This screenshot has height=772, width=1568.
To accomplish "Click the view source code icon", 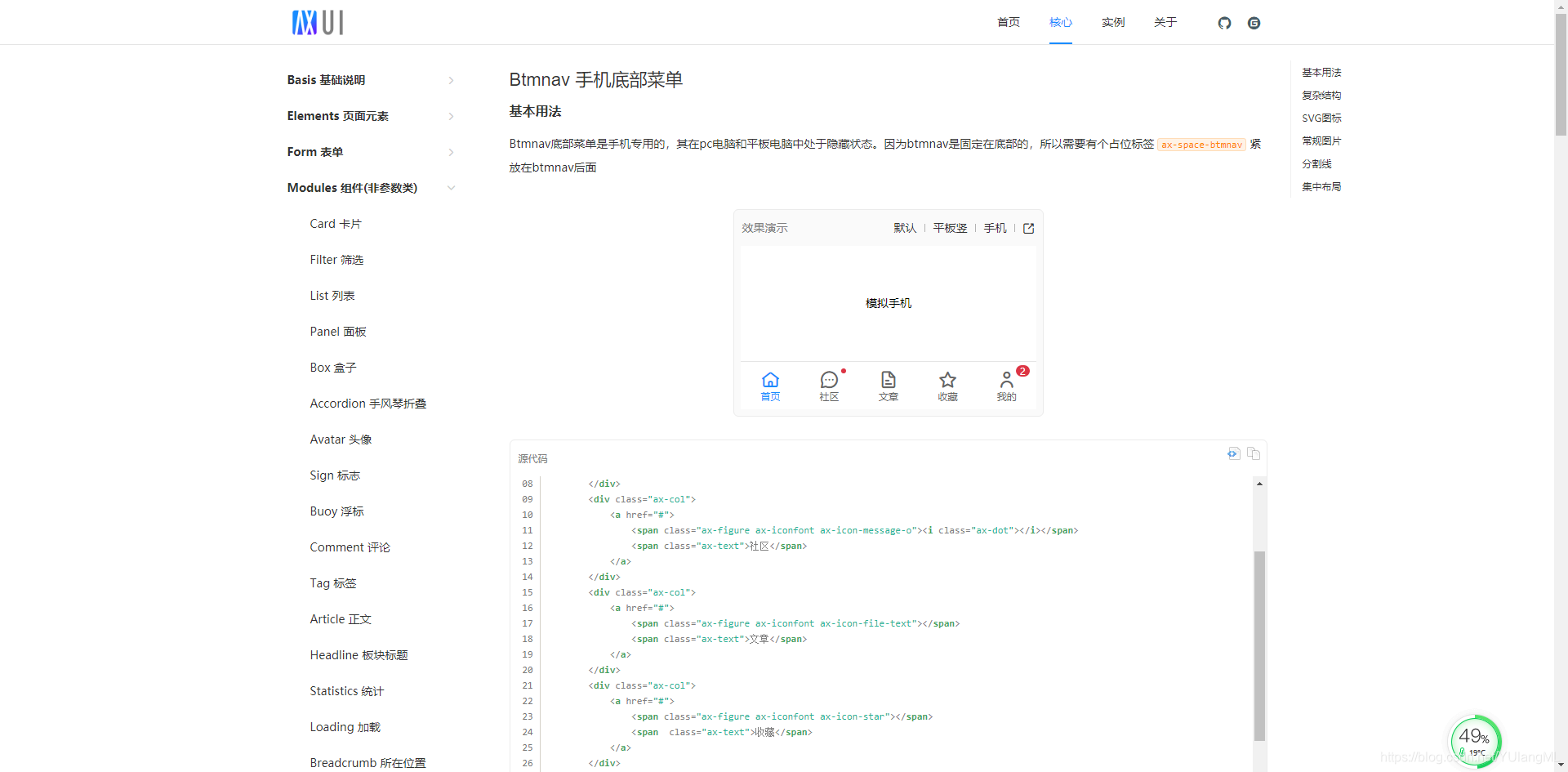I will tap(1233, 454).
